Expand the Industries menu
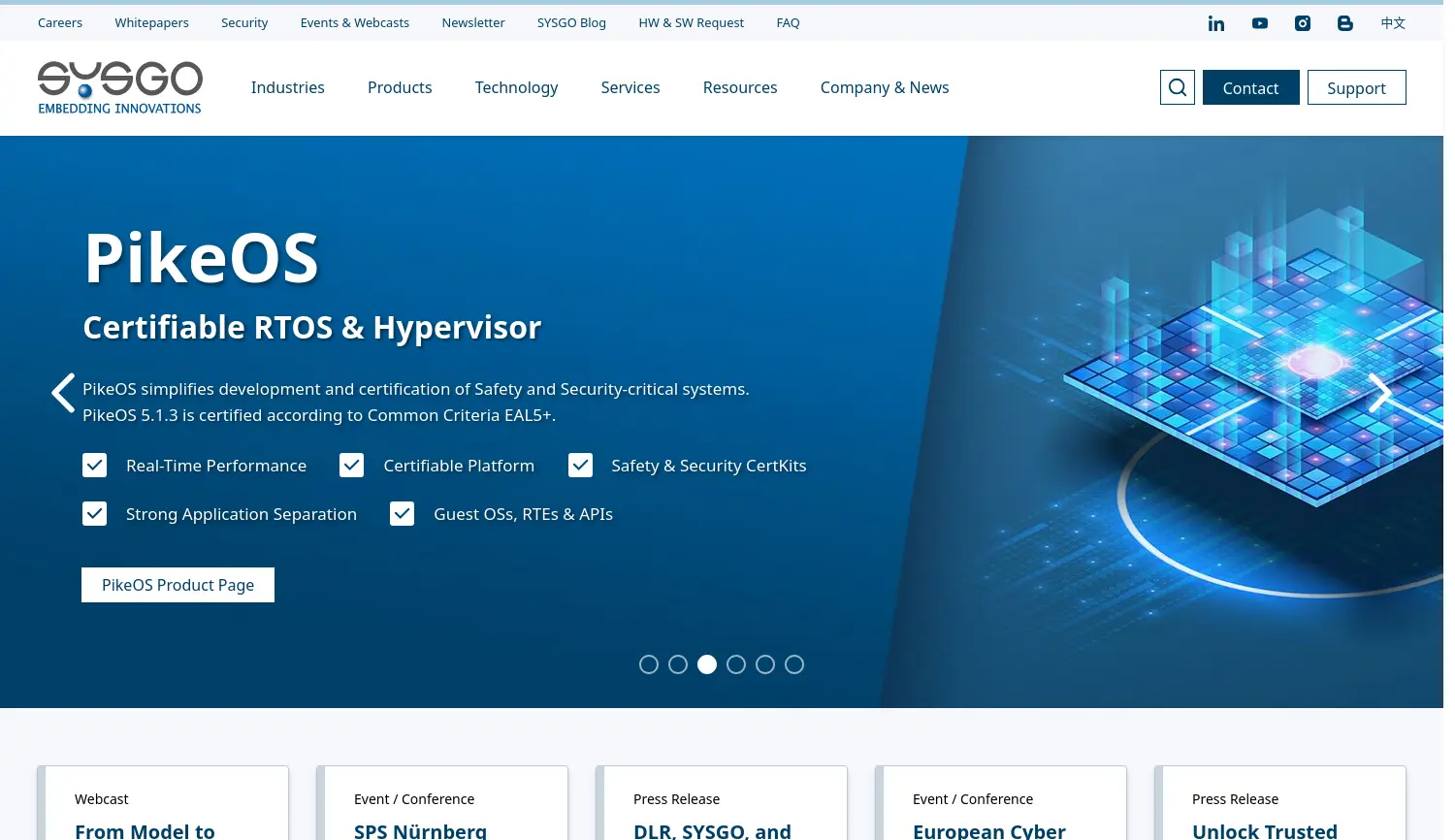The image size is (1455, 840). pyautogui.click(x=287, y=87)
